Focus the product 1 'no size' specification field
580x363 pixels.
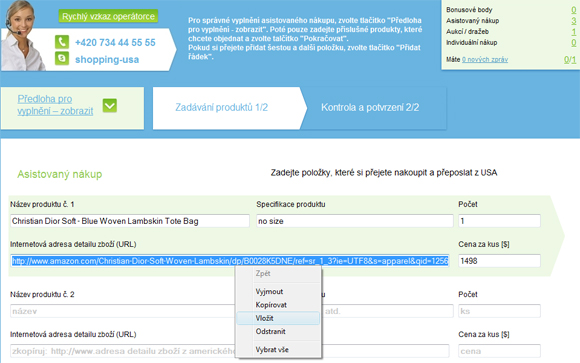pos(355,221)
